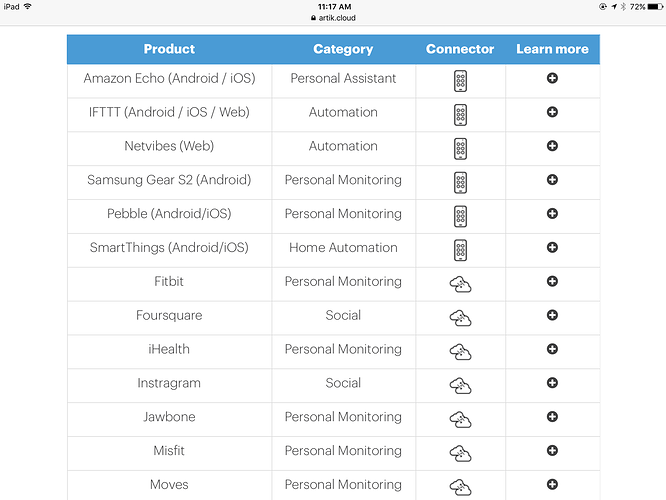Viewport: 666px width, 500px height.
Task: Click the Netvibes mobile connector icon
Action: click(460, 149)
